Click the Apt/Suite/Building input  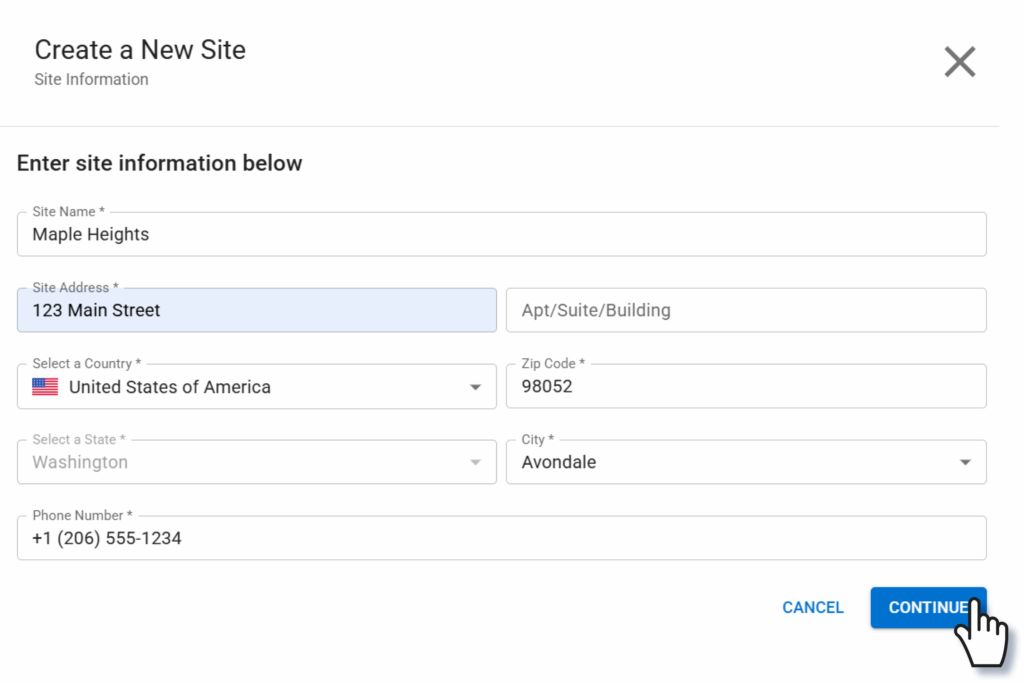745,311
